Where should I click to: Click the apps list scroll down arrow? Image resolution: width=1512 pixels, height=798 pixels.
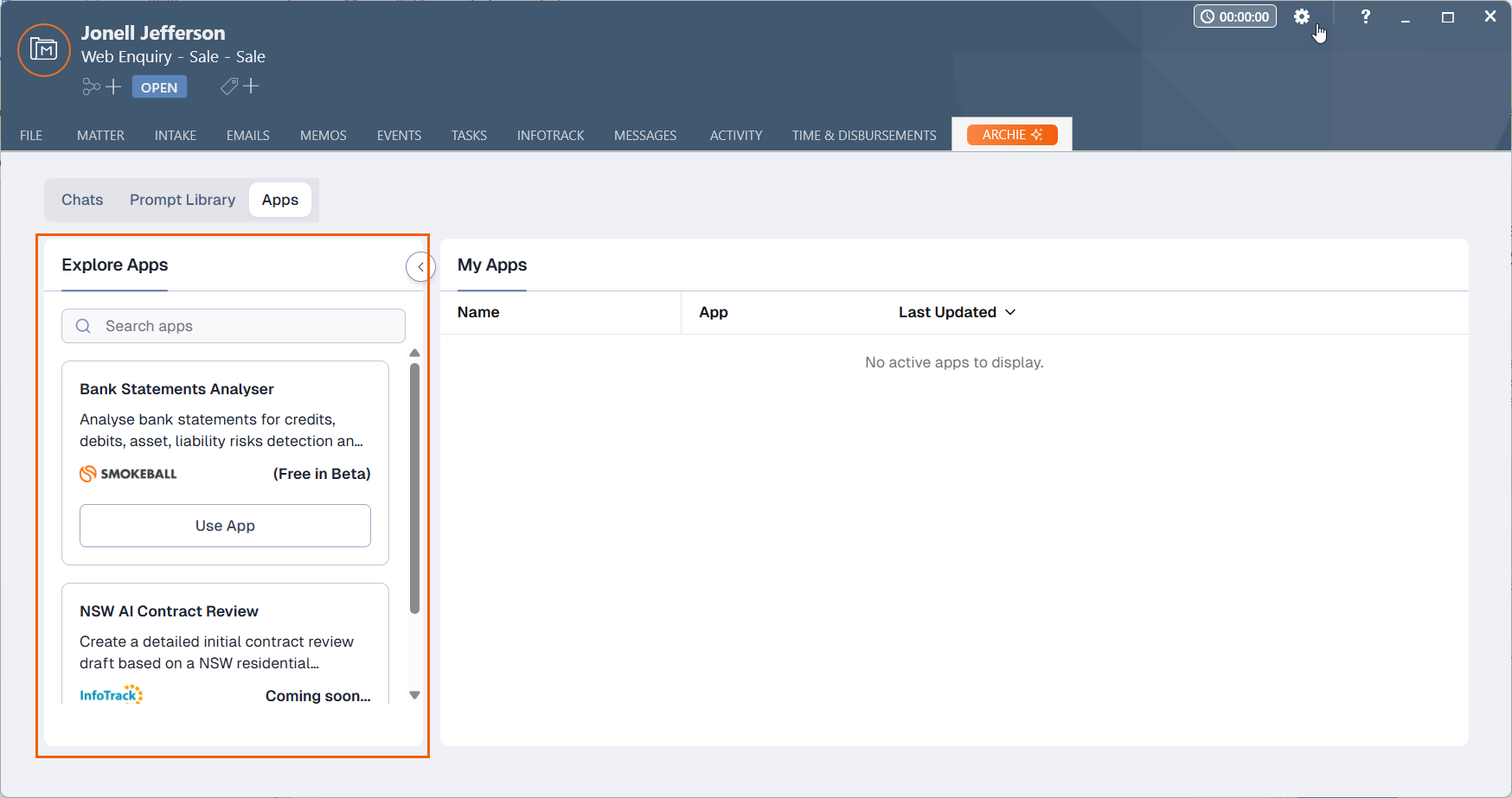tap(414, 695)
